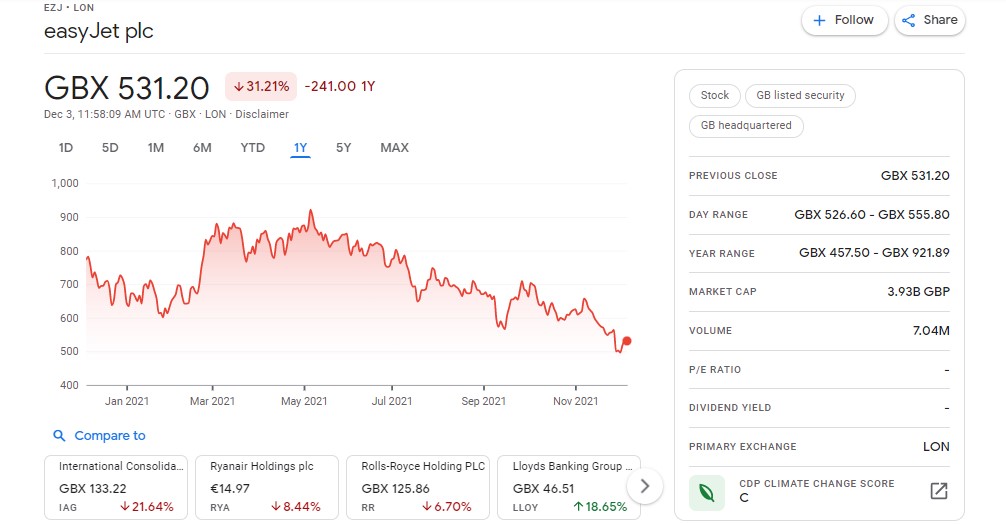1006x524 pixels.
Task: Click the Compare to magnifier icon
Action: (x=59, y=436)
